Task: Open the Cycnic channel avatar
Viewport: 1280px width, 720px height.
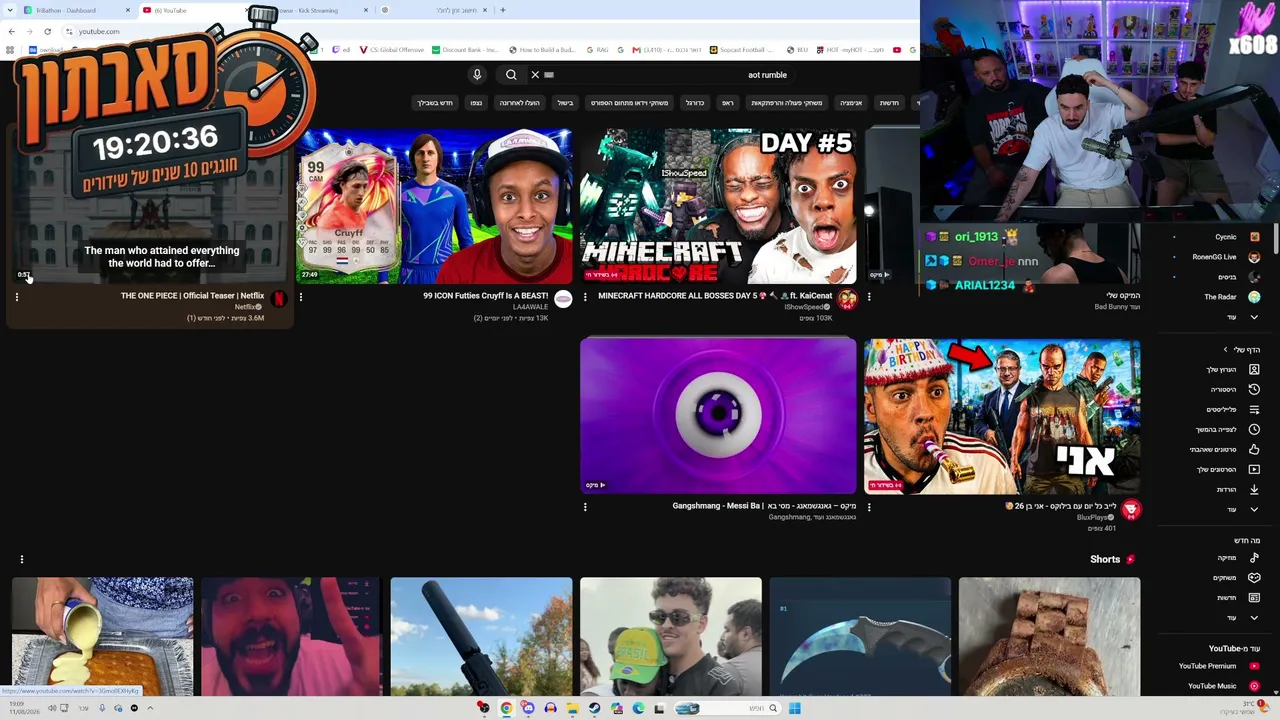Action: (x=1254, y=237)
